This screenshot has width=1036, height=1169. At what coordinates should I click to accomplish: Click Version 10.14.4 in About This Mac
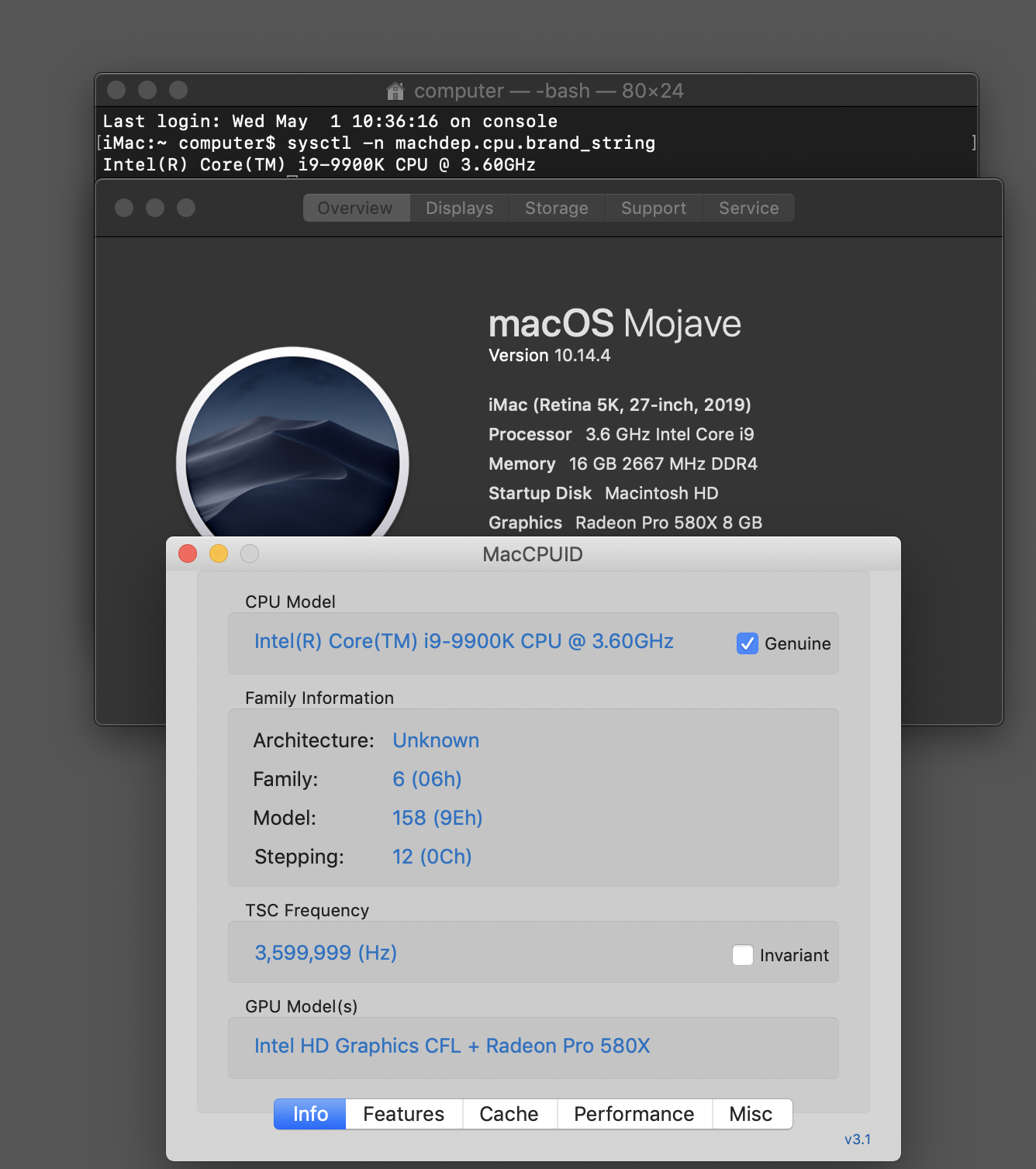[550, 355]
